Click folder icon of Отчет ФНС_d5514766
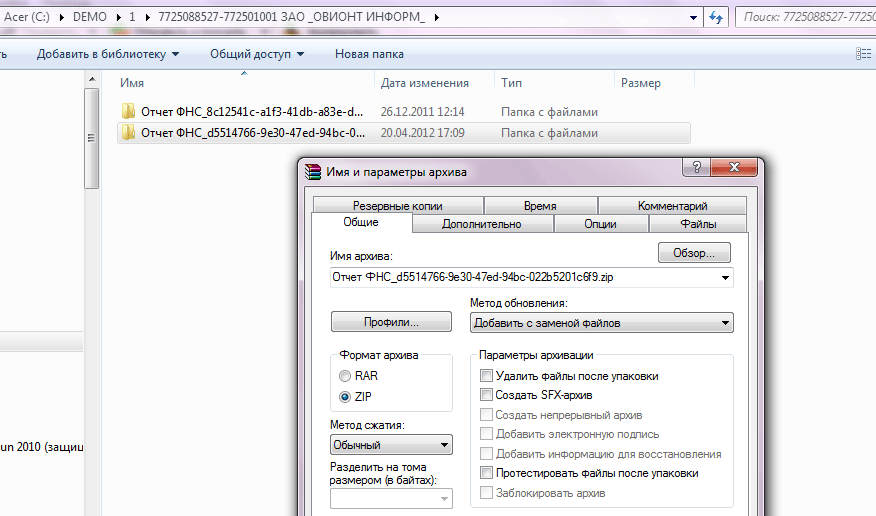Image resolution: width=876 pixels, height=516 pixels. (x=128, y=132)
